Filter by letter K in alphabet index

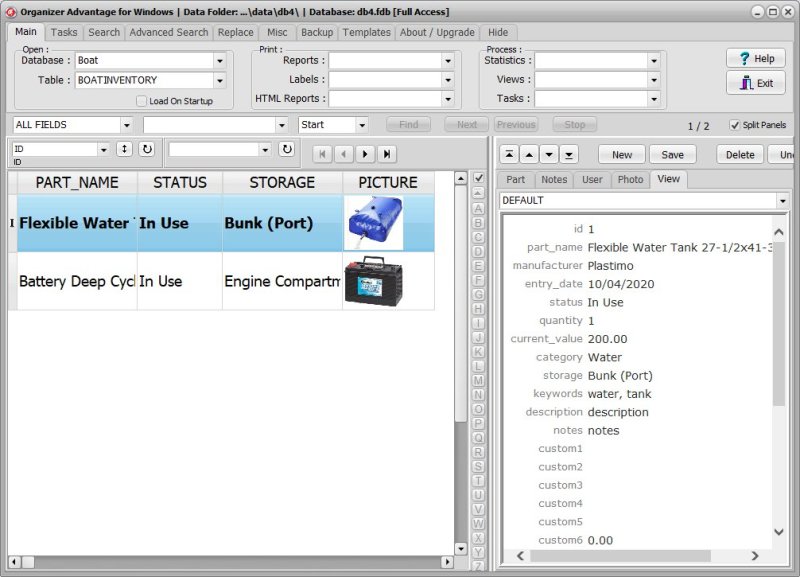coord(478,352)
